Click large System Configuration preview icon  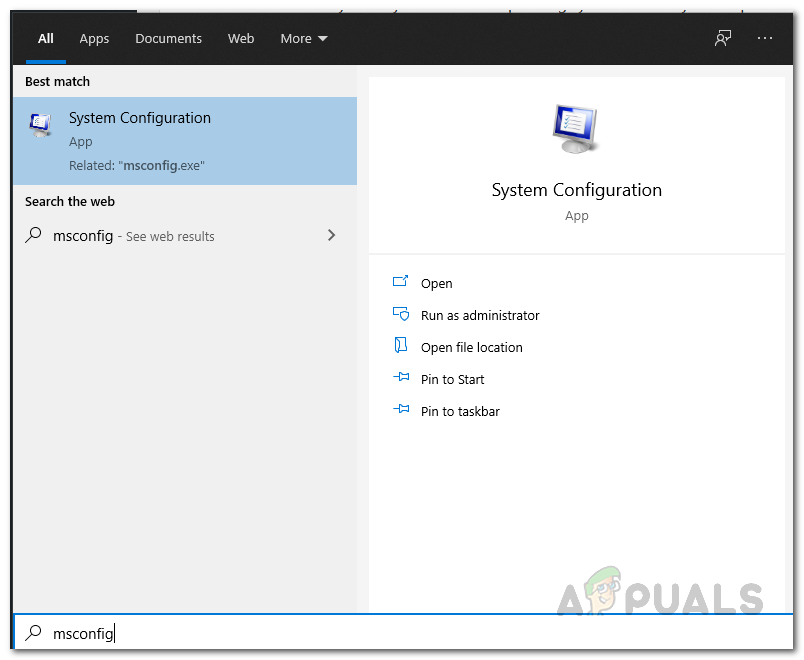point(575,128)
